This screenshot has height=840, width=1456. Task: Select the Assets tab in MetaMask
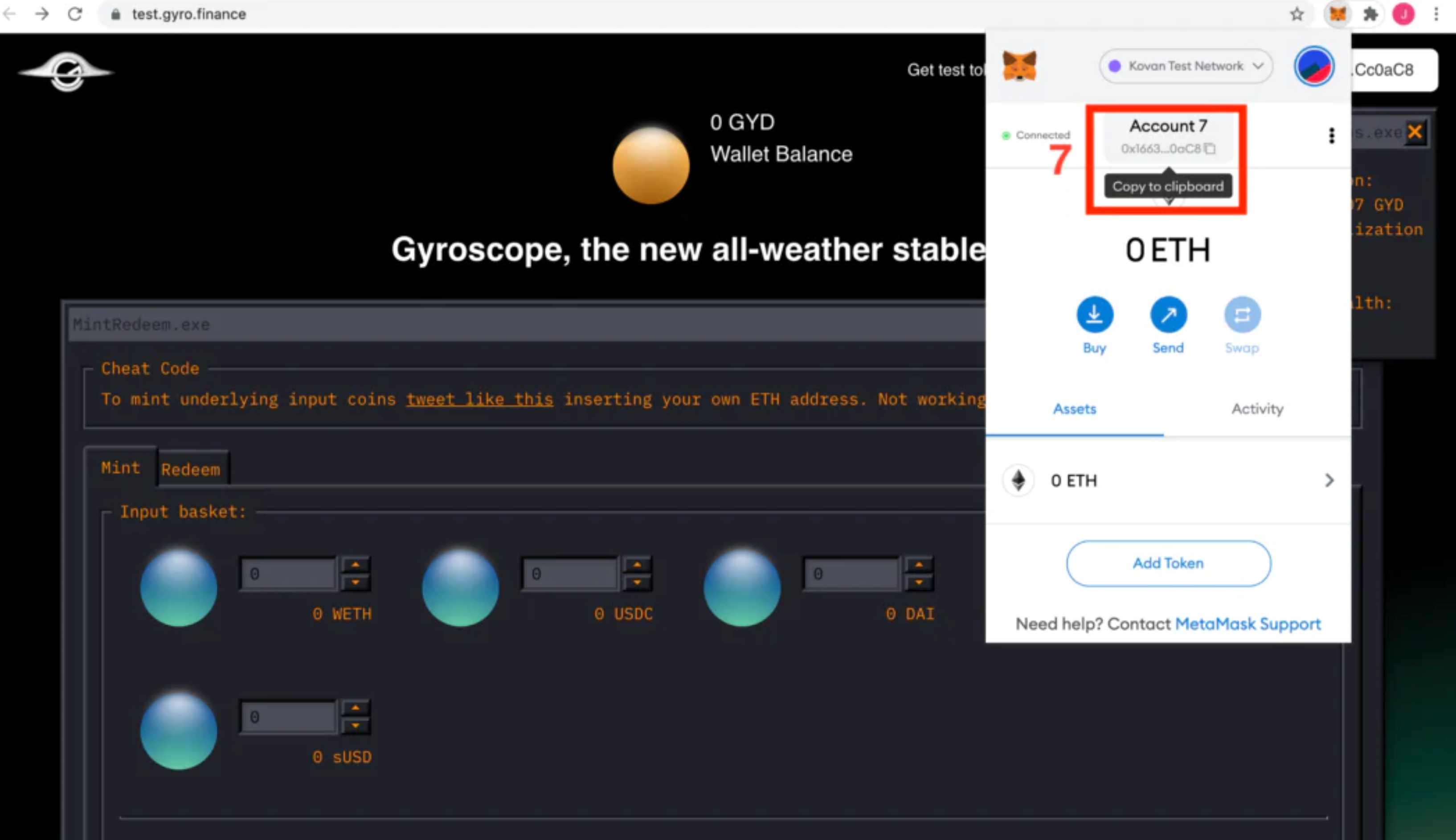1074,409
